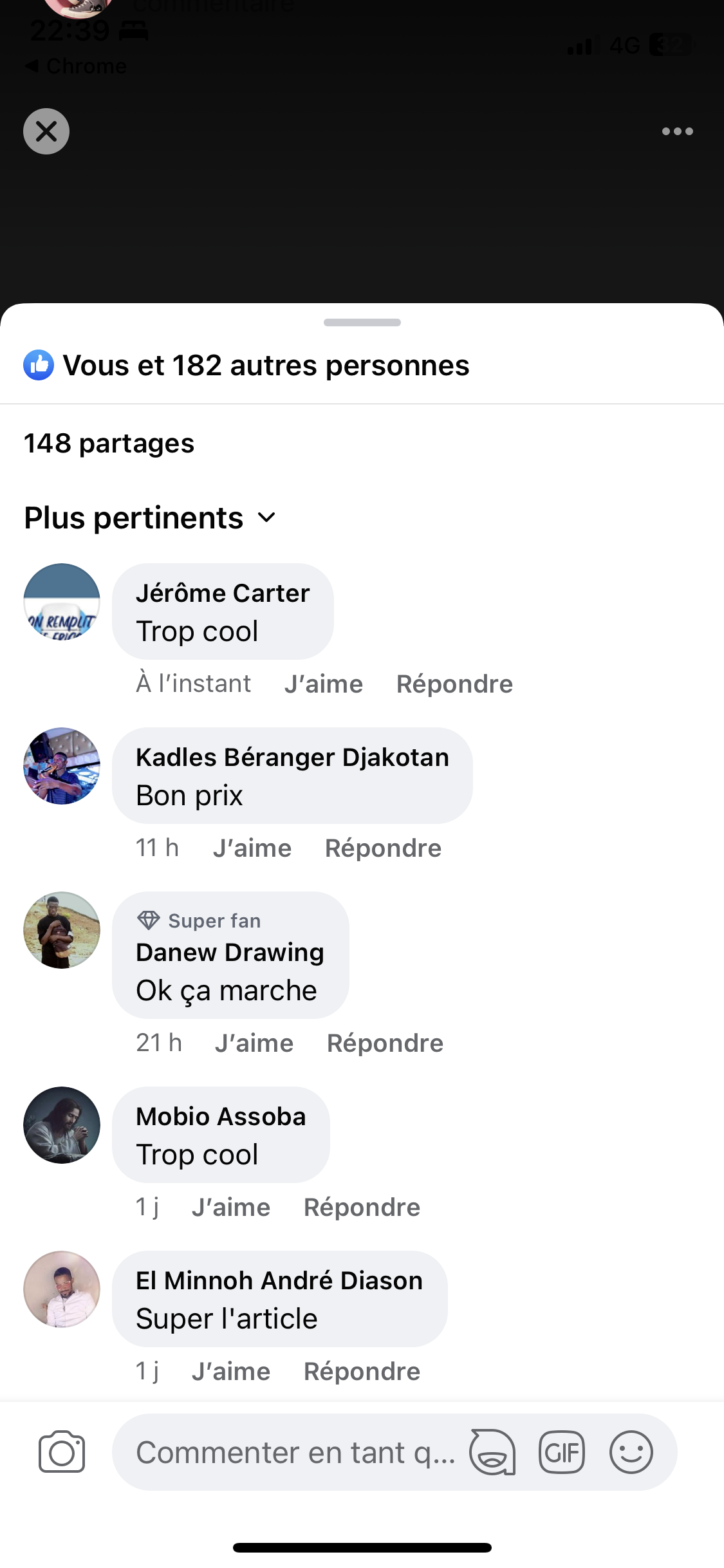Viewport: 724px width, 1568px height.
Task: Close the comments sheet with X
Action: (x=46, y=131)
